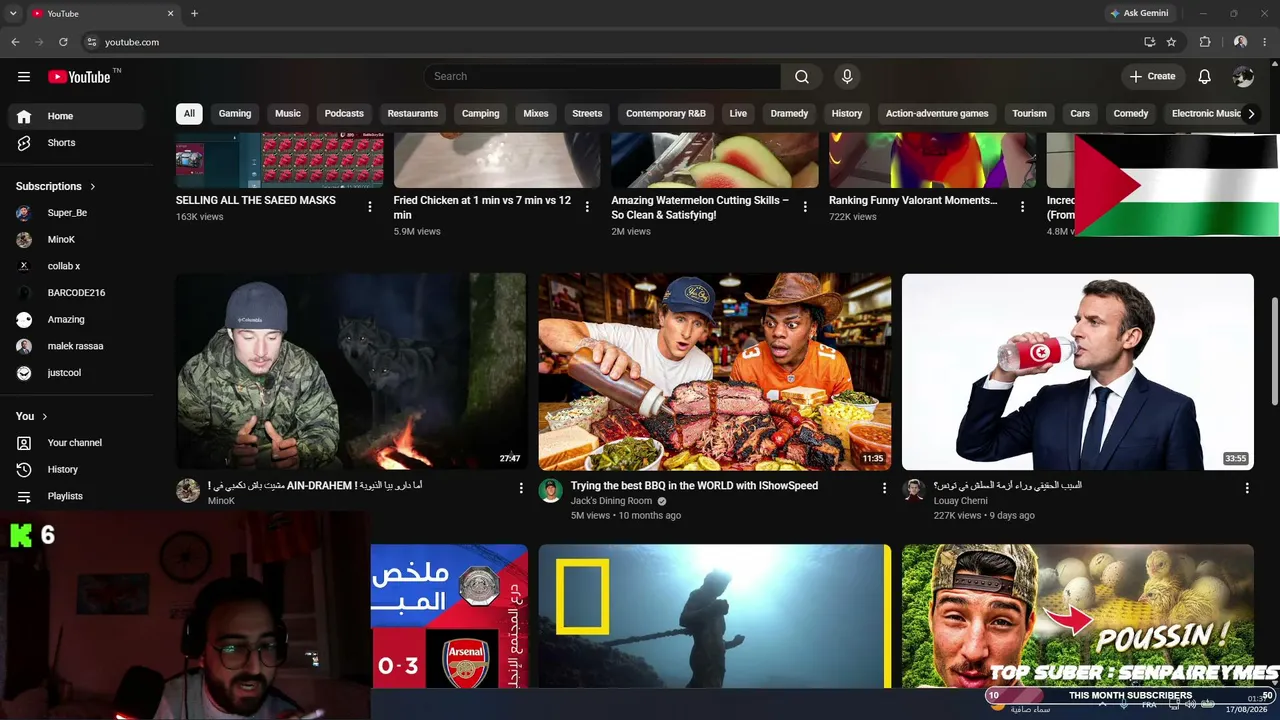Open Louay Cherni channel avatar

pos(914,490)
